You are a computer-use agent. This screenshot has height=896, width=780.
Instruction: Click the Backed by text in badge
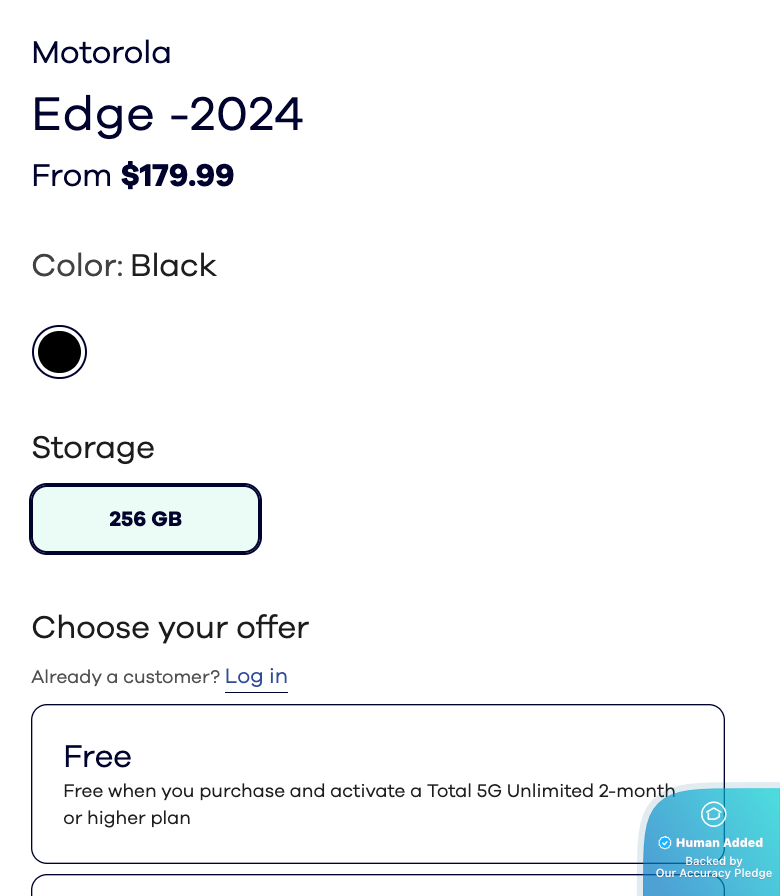point(714,861)
